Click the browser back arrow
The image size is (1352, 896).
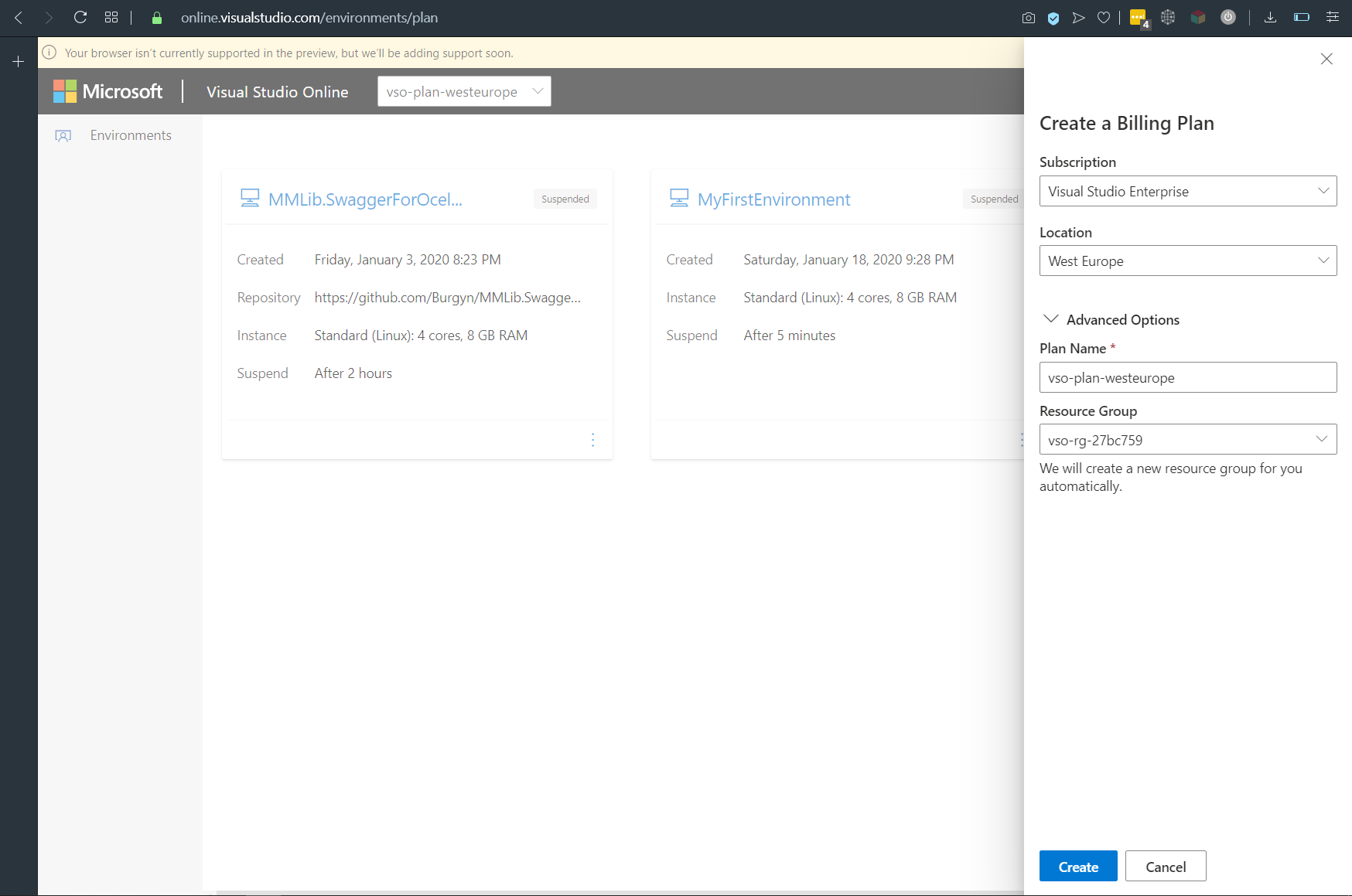tap(19, 17)
